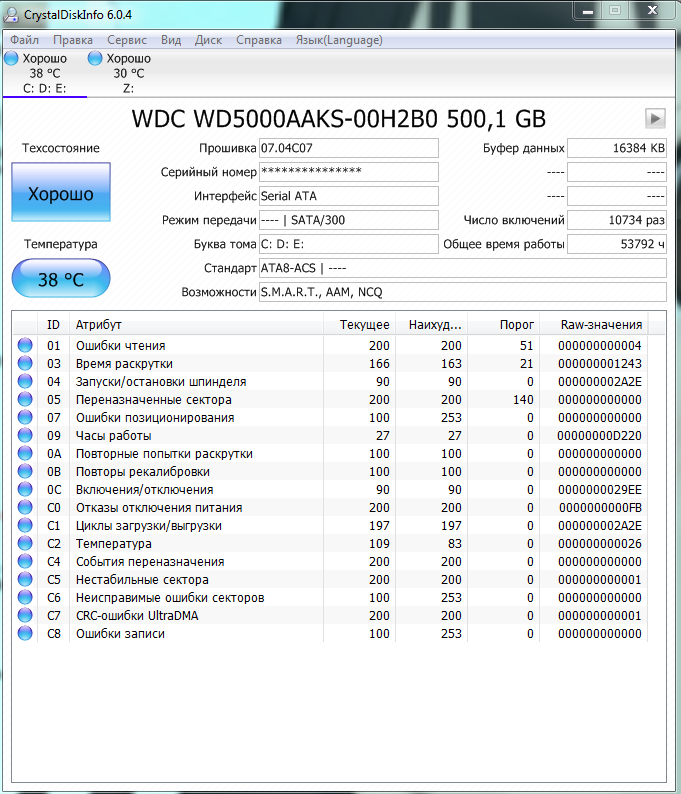This screenshot has width=681, height=794.
Task: Open the Язык(Language) menu
Action: [x=339, y=40]
